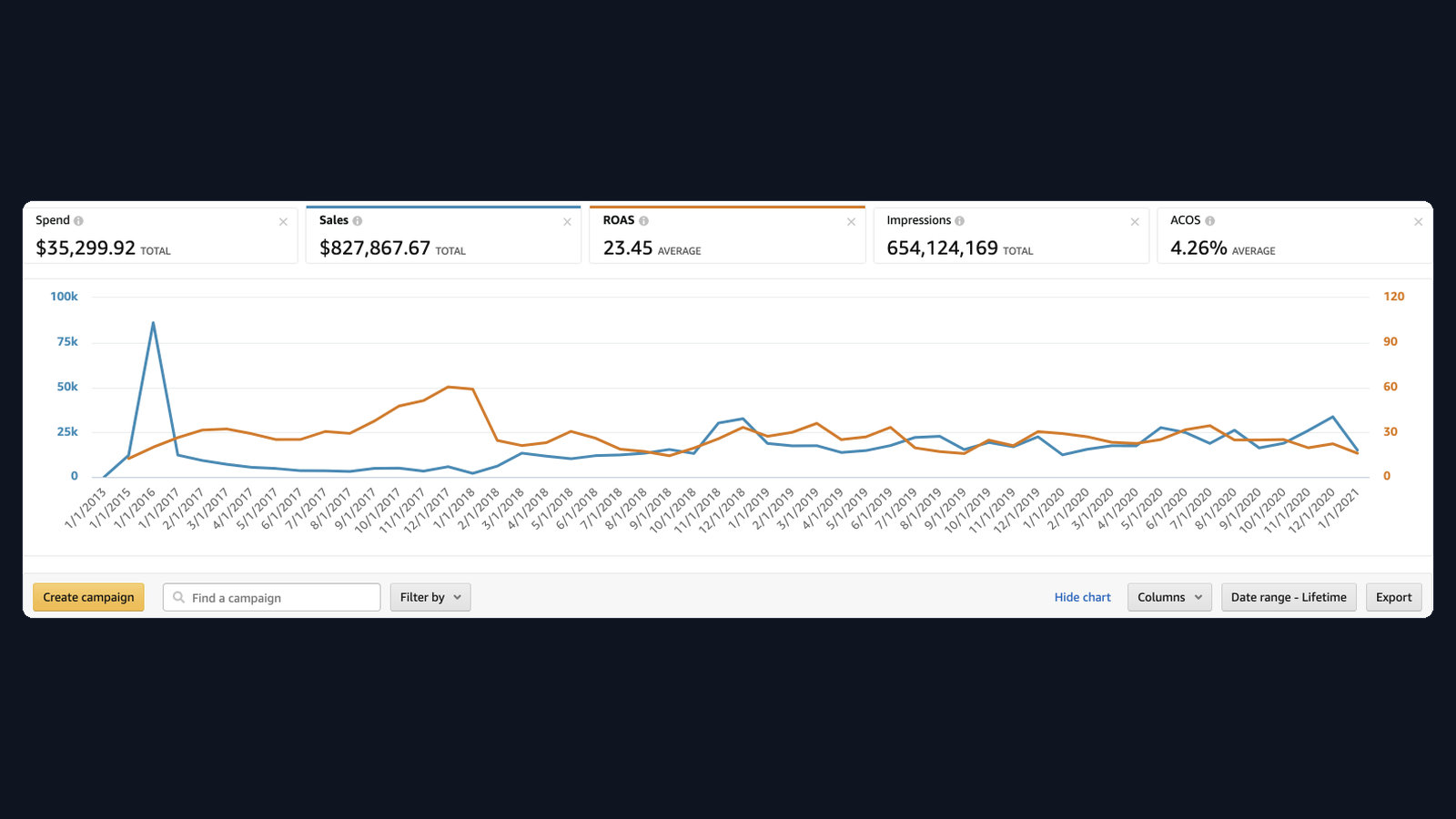This screenshot has height=819, width=1456.
Task: Click the Spend info icon
Action: coord(78,221)
